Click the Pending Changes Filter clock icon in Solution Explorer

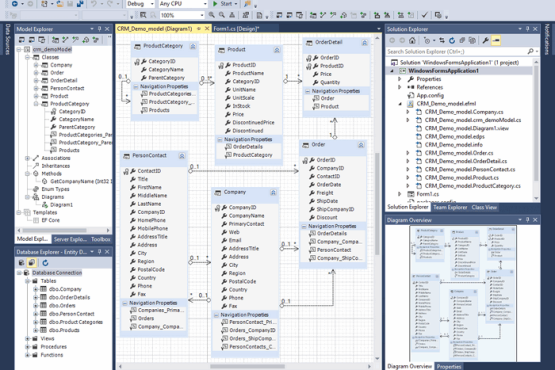click(427, 40)
